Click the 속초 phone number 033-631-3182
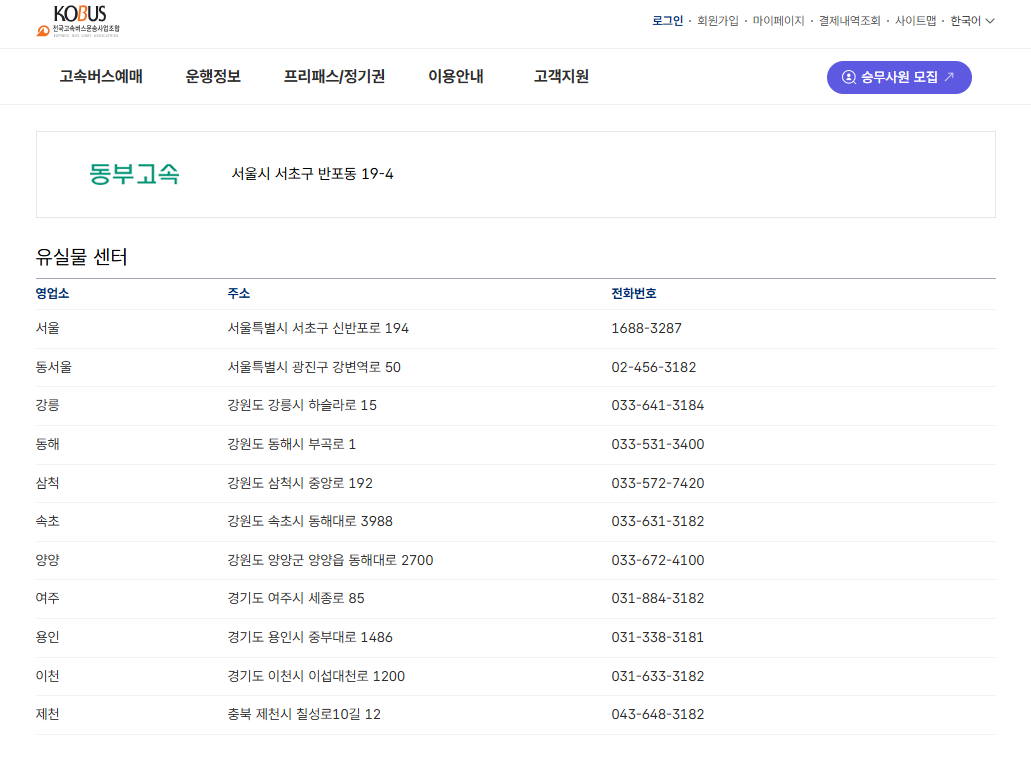The width and height of the screenshot is (1031, 757). click(x=658, y=521)
